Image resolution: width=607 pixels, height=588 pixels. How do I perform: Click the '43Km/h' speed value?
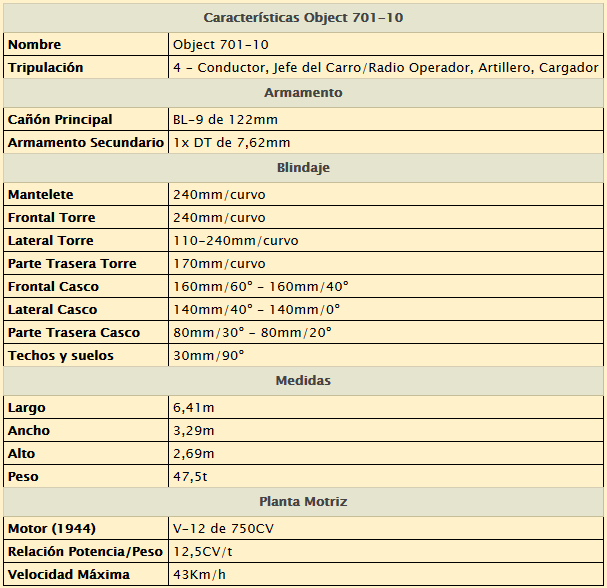[x=199, y=574]
